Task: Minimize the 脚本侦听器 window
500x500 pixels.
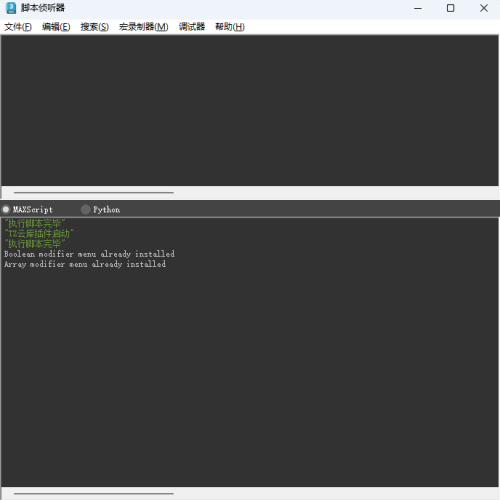Action: click(418, 8)
